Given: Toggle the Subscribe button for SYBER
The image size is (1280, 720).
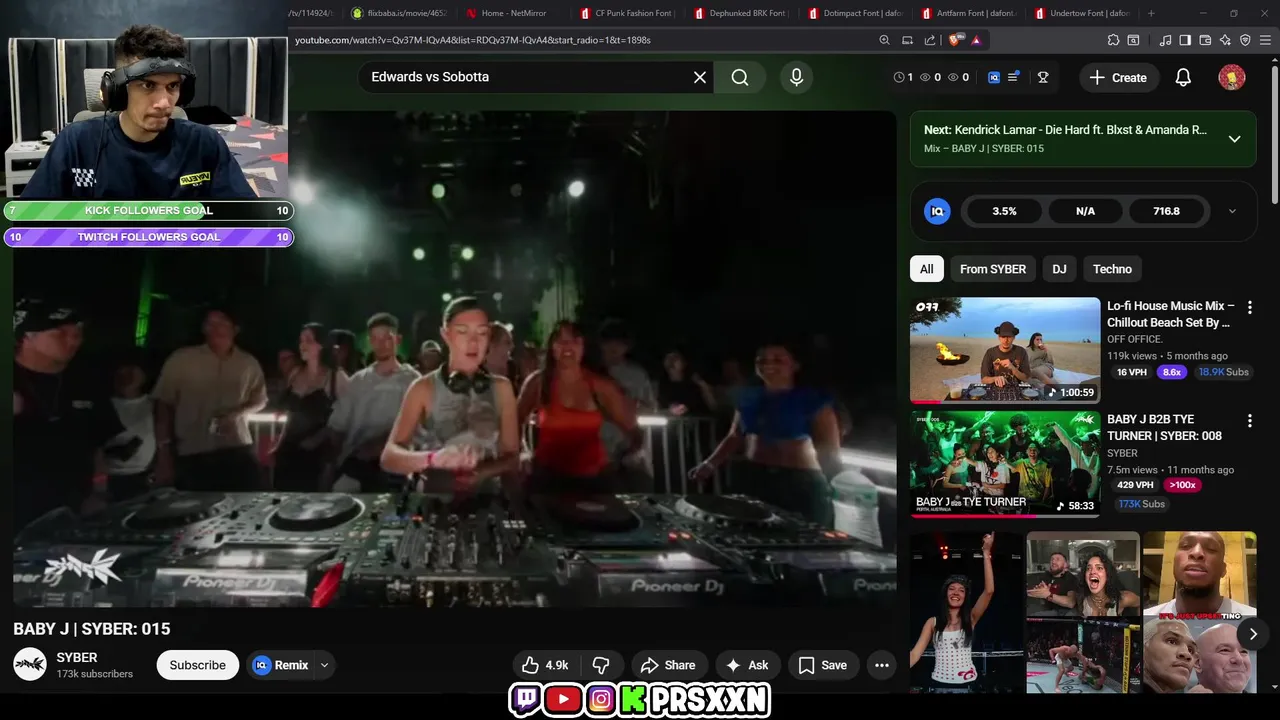Looking at the screenshot, I should (197, 665).
